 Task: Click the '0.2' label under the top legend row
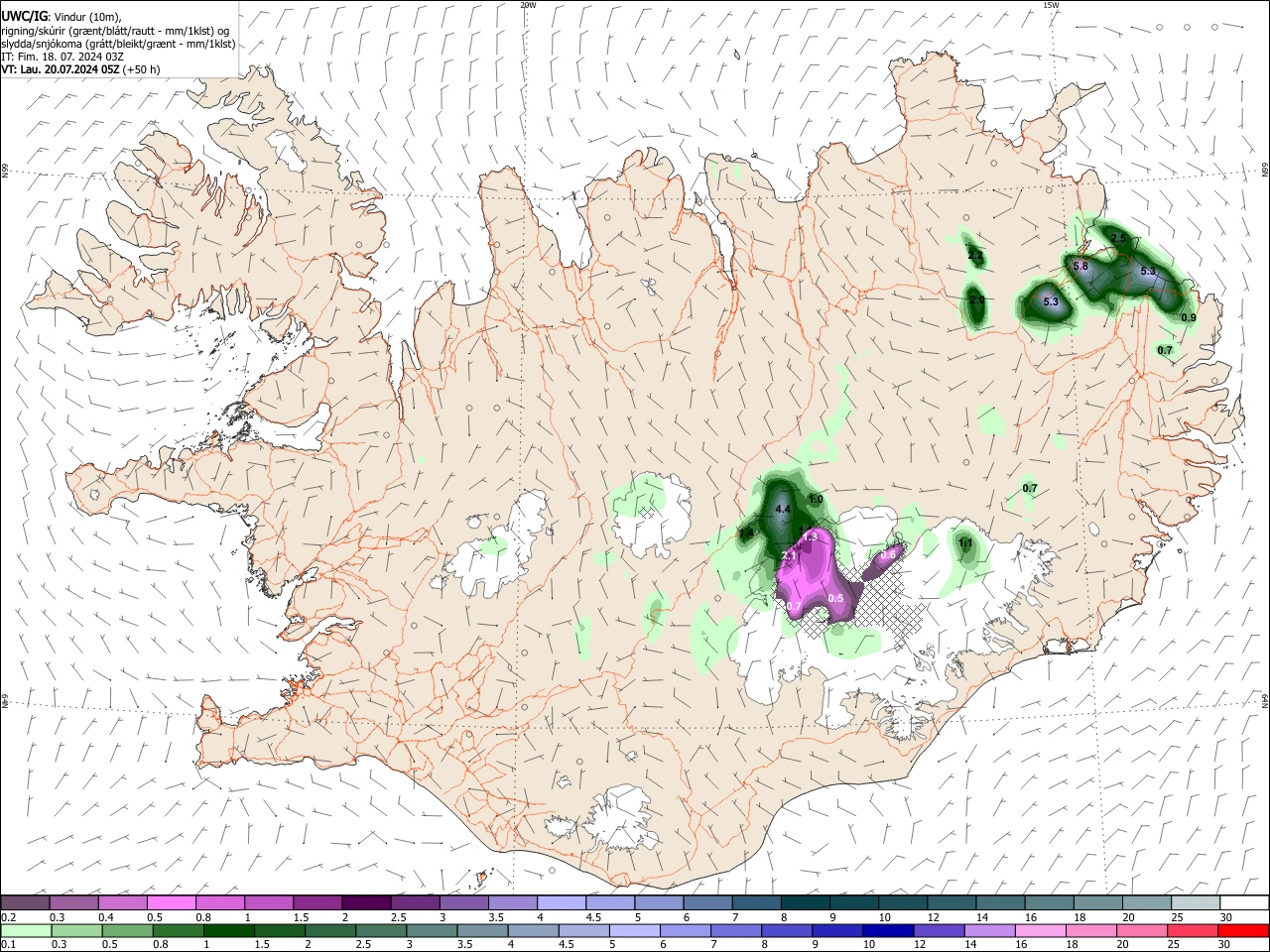[8, 917]
